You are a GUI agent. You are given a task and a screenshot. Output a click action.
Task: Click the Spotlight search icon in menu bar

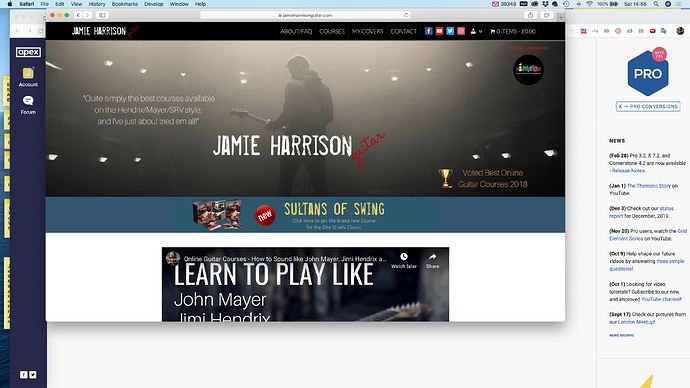click(656, 4)
